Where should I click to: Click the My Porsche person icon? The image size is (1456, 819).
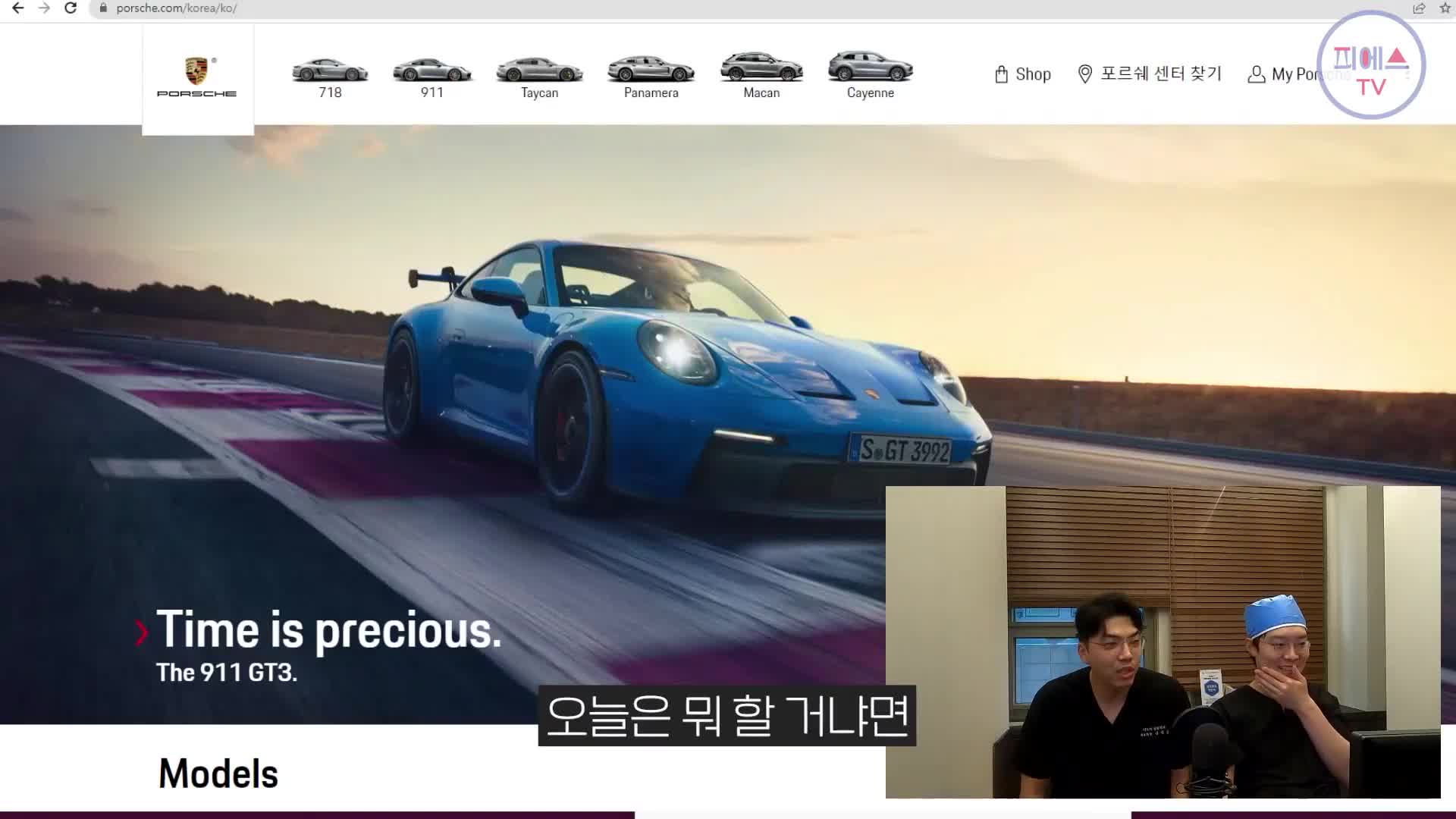click(1256, 74)
